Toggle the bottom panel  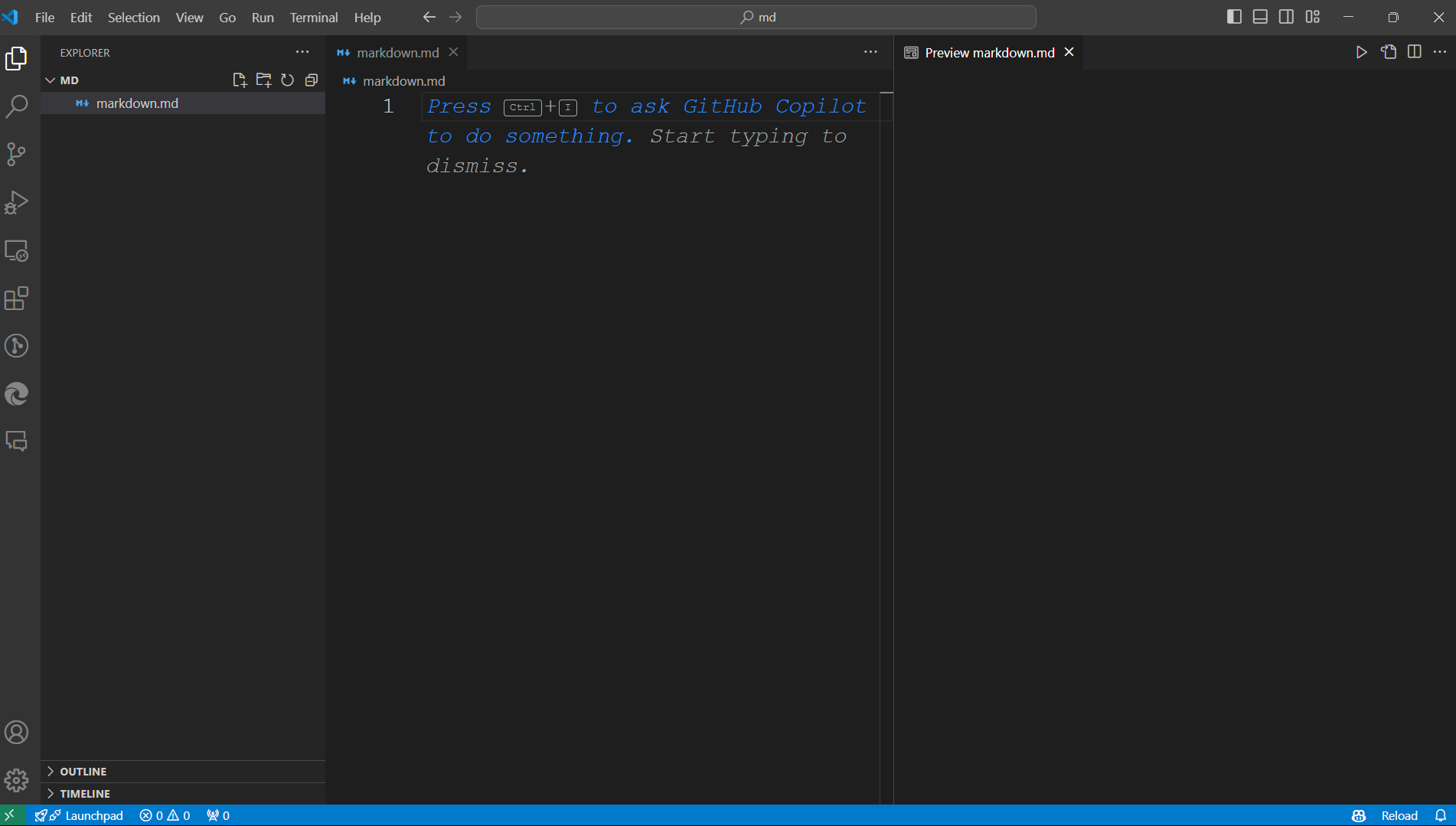click(1260, 17)
